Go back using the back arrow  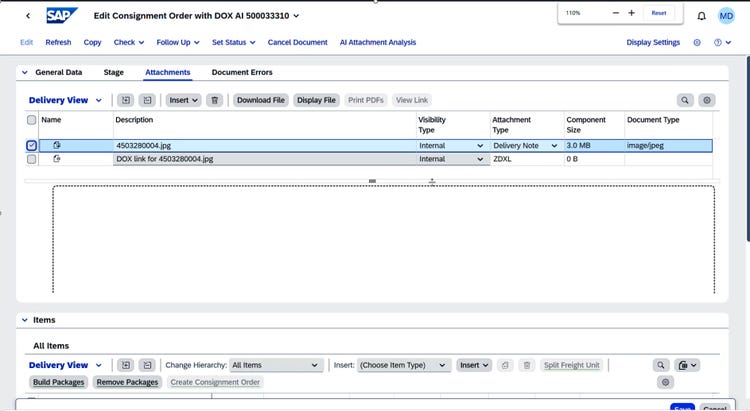pyautogui.click(x=28, y=16)
